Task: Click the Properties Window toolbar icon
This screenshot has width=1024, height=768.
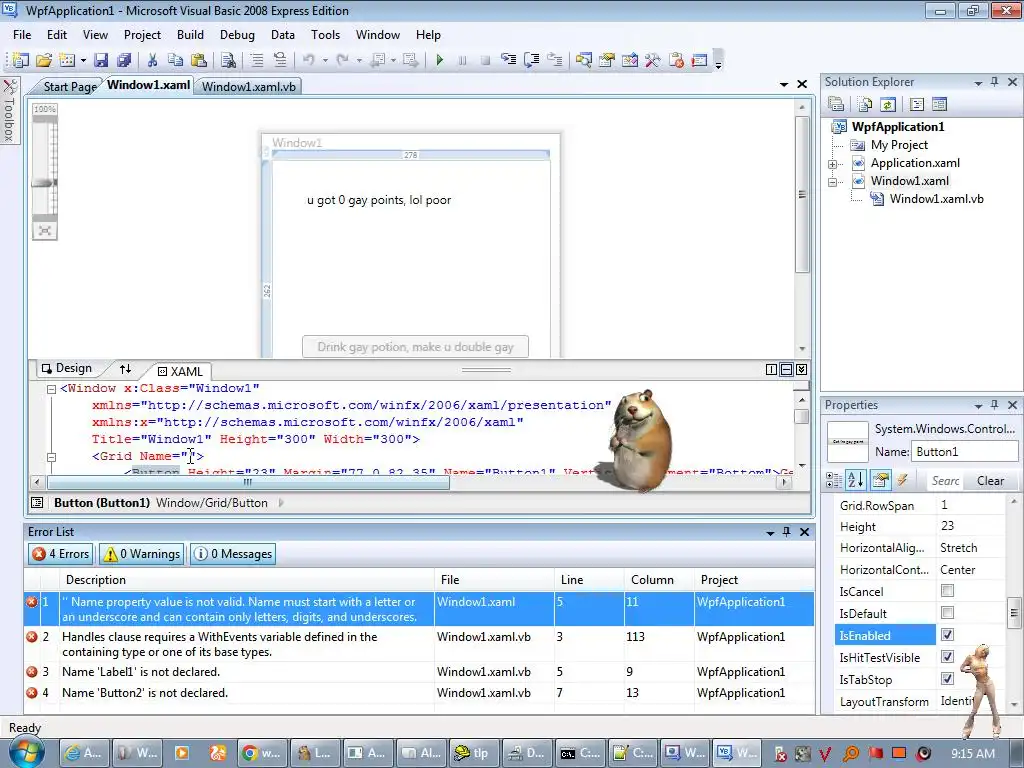Action: 607,60
